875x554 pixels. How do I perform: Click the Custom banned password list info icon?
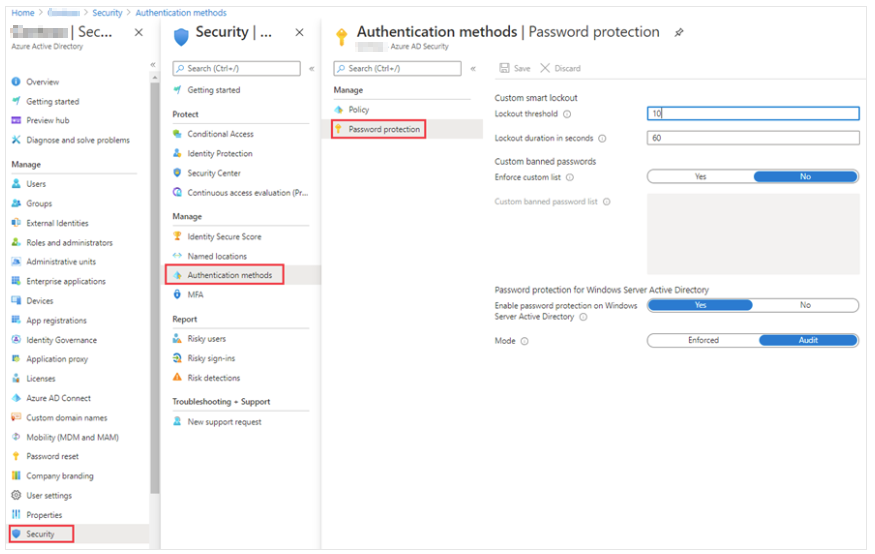[606, 202]
